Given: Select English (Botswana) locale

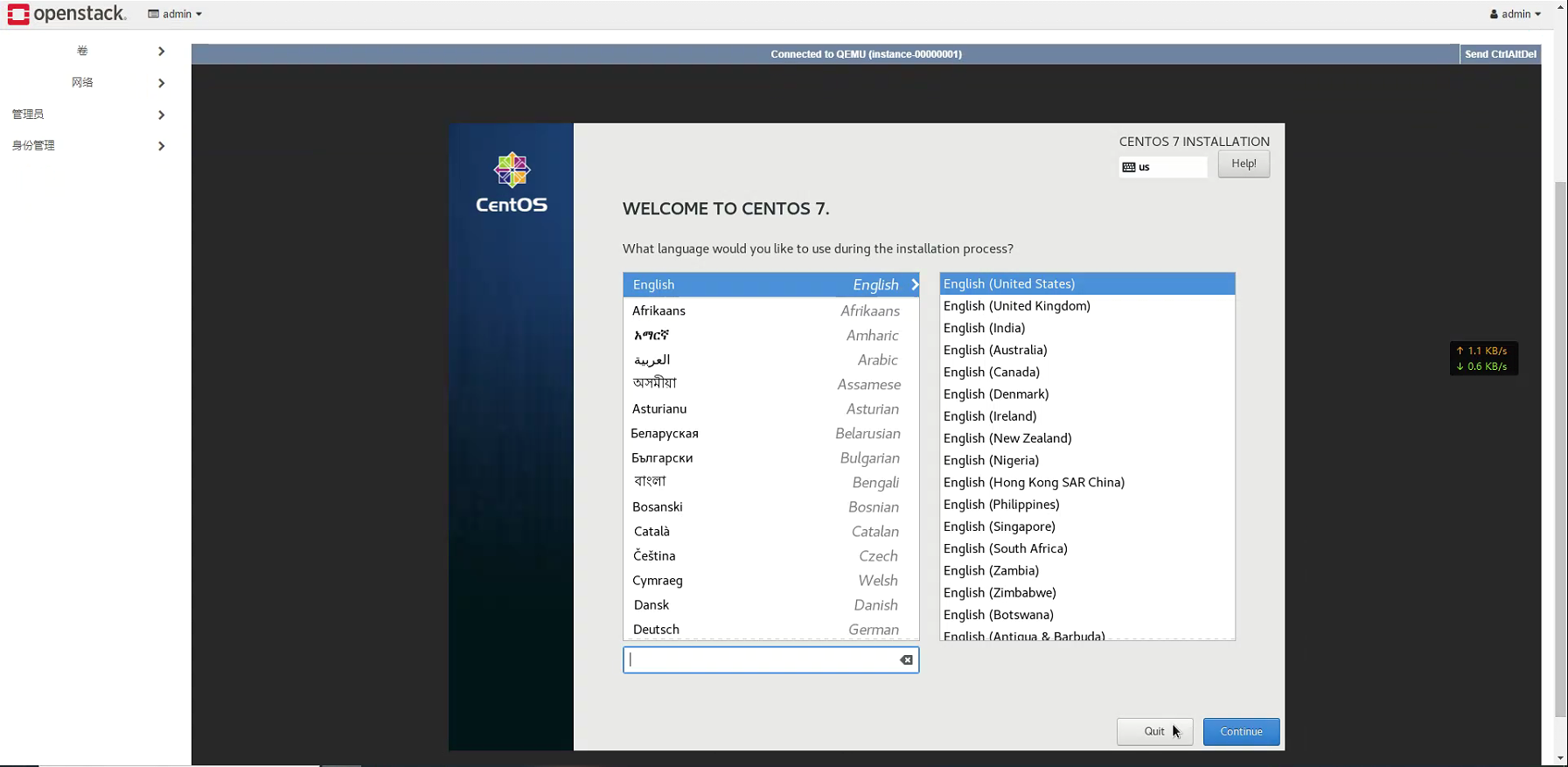Looking at the screenshot, I should click(1087, 615).
